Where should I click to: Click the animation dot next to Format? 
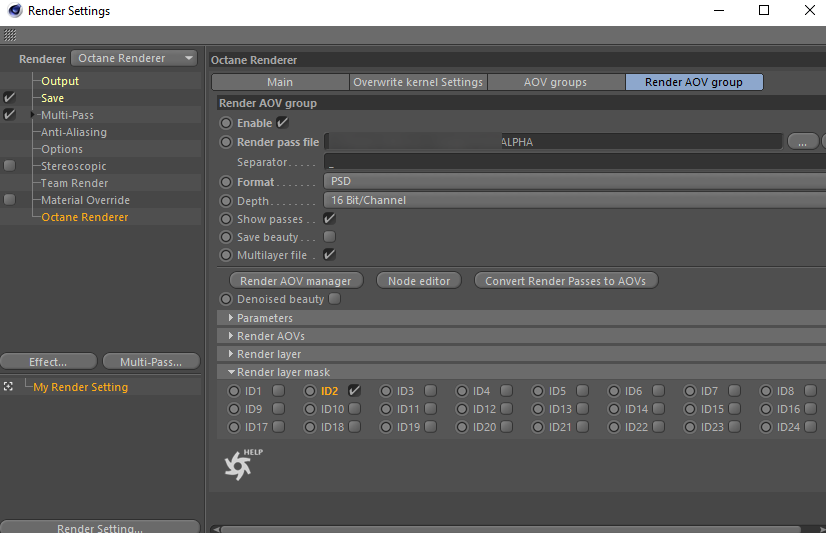(x=226, y=182)
